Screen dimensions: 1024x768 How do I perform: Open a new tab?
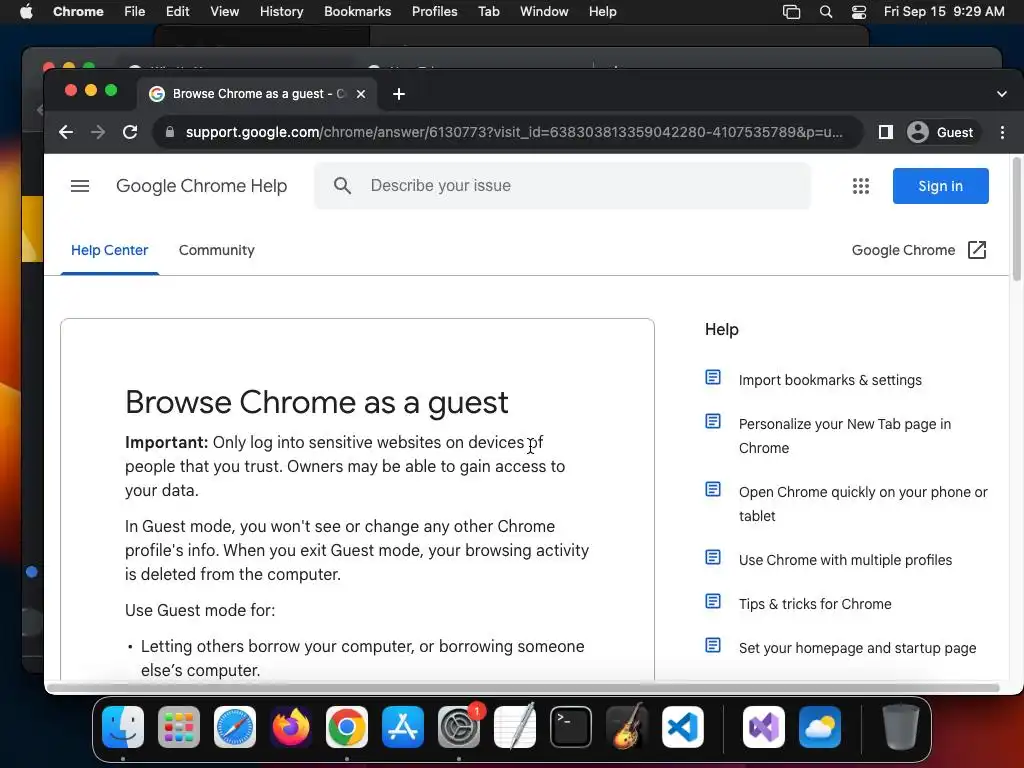(x=399, y=94)
